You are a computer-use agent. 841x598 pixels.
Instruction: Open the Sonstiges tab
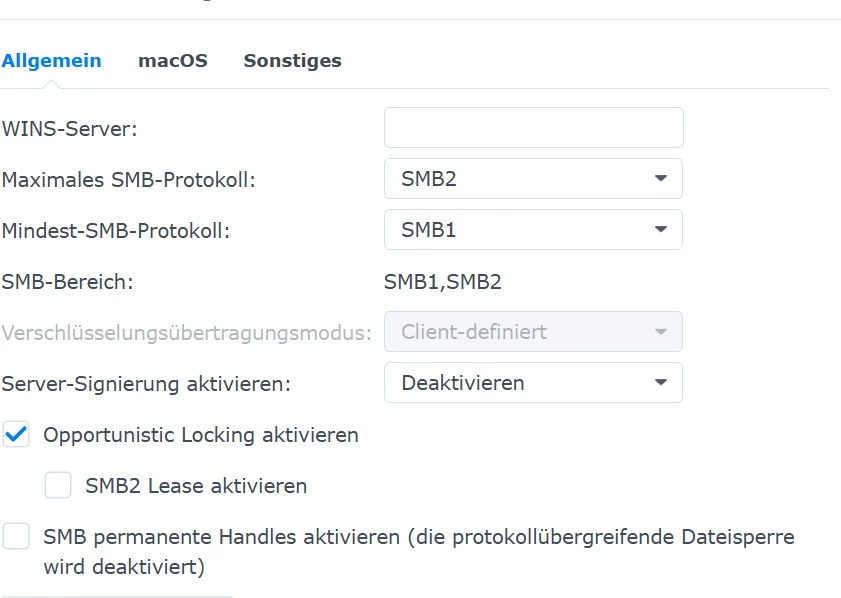[292, 61]
